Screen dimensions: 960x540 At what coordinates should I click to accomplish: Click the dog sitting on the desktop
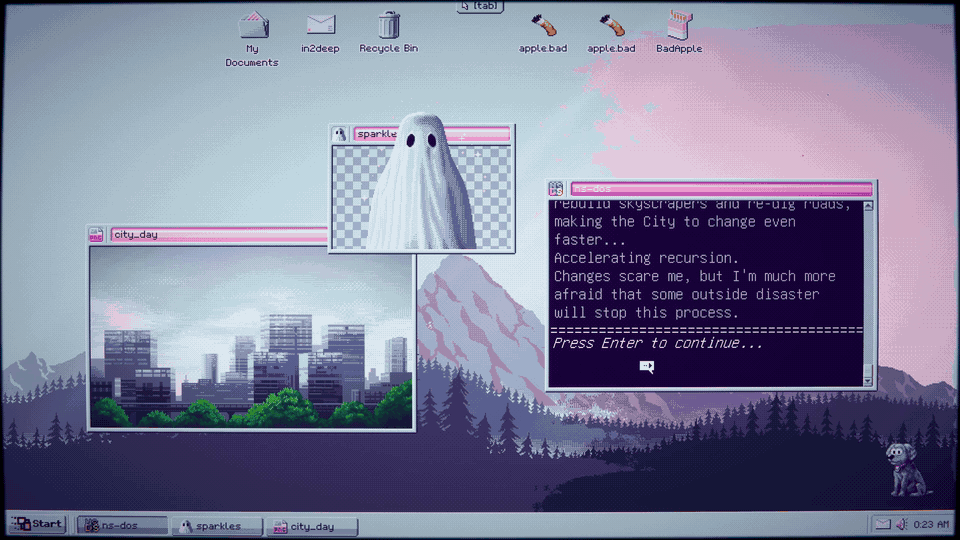[x=904, y=469]
